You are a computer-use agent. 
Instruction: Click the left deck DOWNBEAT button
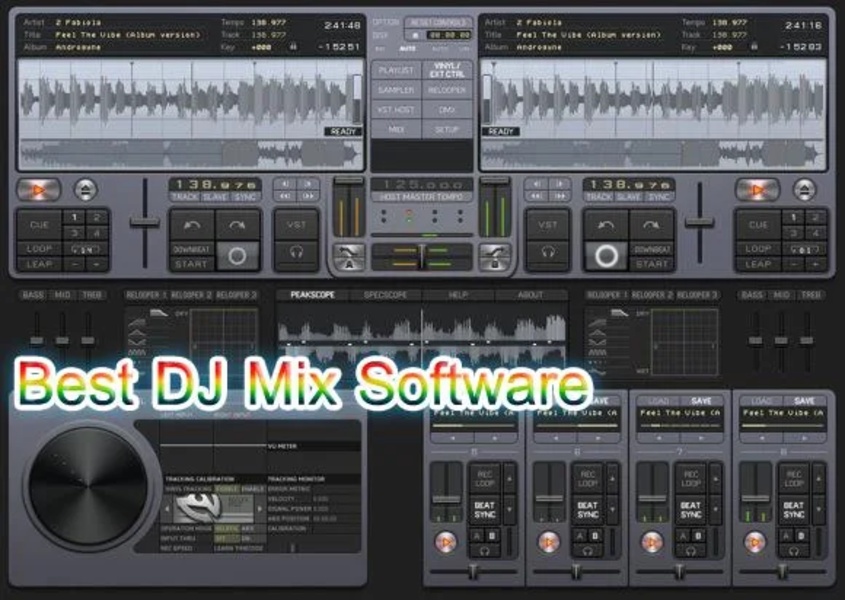tap(191, 250)
